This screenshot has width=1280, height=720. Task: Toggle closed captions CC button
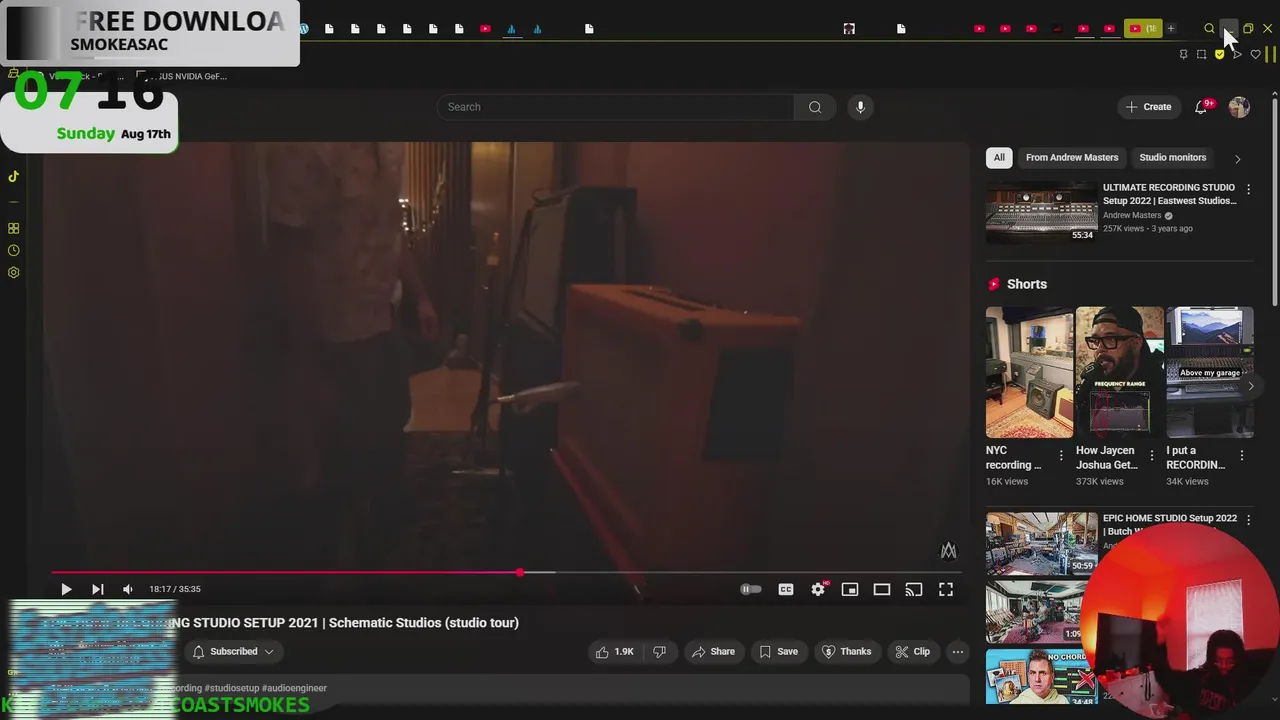point(786,589)
